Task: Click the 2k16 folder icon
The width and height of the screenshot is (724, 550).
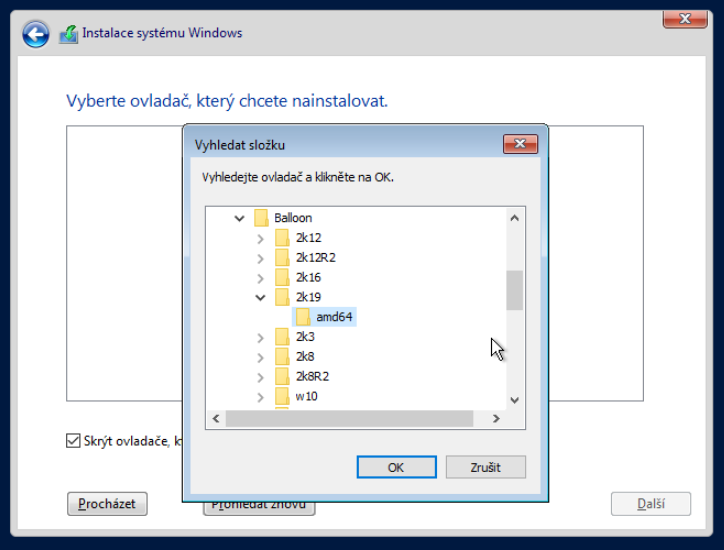Action: [282, 277]
